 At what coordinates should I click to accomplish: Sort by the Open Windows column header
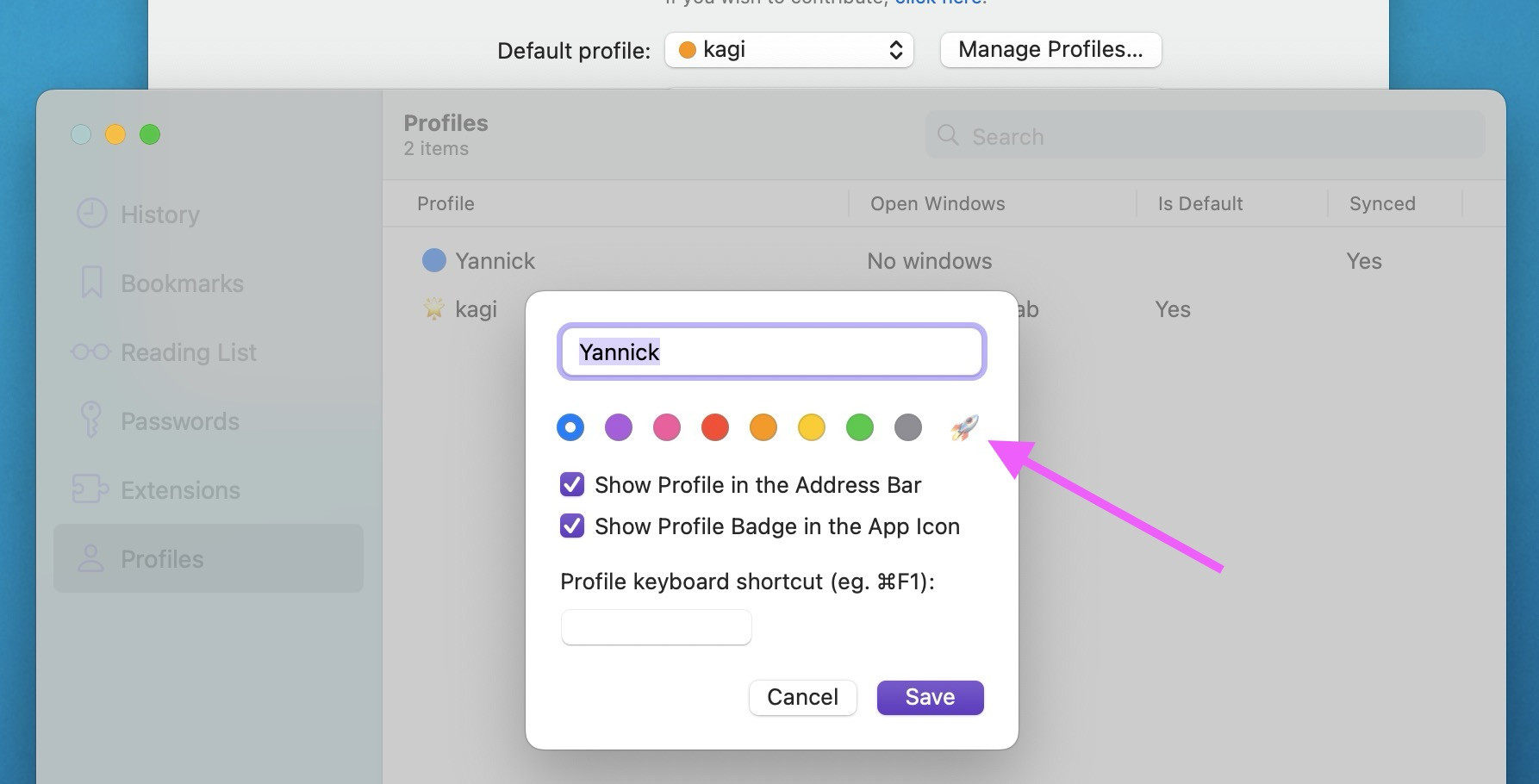(x=938, y=204)
